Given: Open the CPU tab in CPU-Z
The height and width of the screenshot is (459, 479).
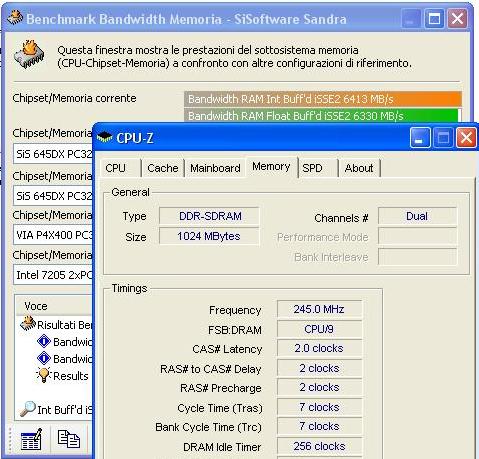Looking at the screenshot, I should click(121, 168).
